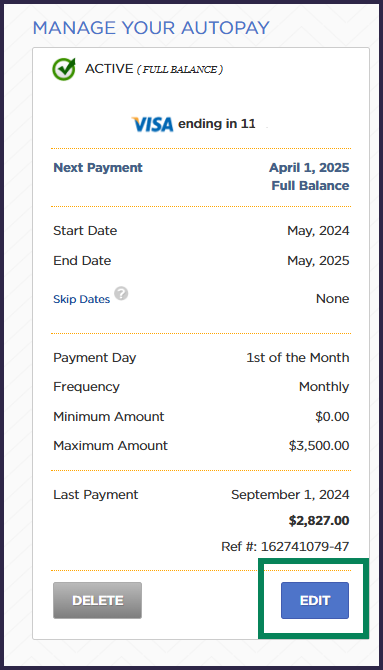Image resolution: width=383 pixels, height=670 pixels.
Task: Click the blue EDIT button
Action: click(x=315, y=600)
